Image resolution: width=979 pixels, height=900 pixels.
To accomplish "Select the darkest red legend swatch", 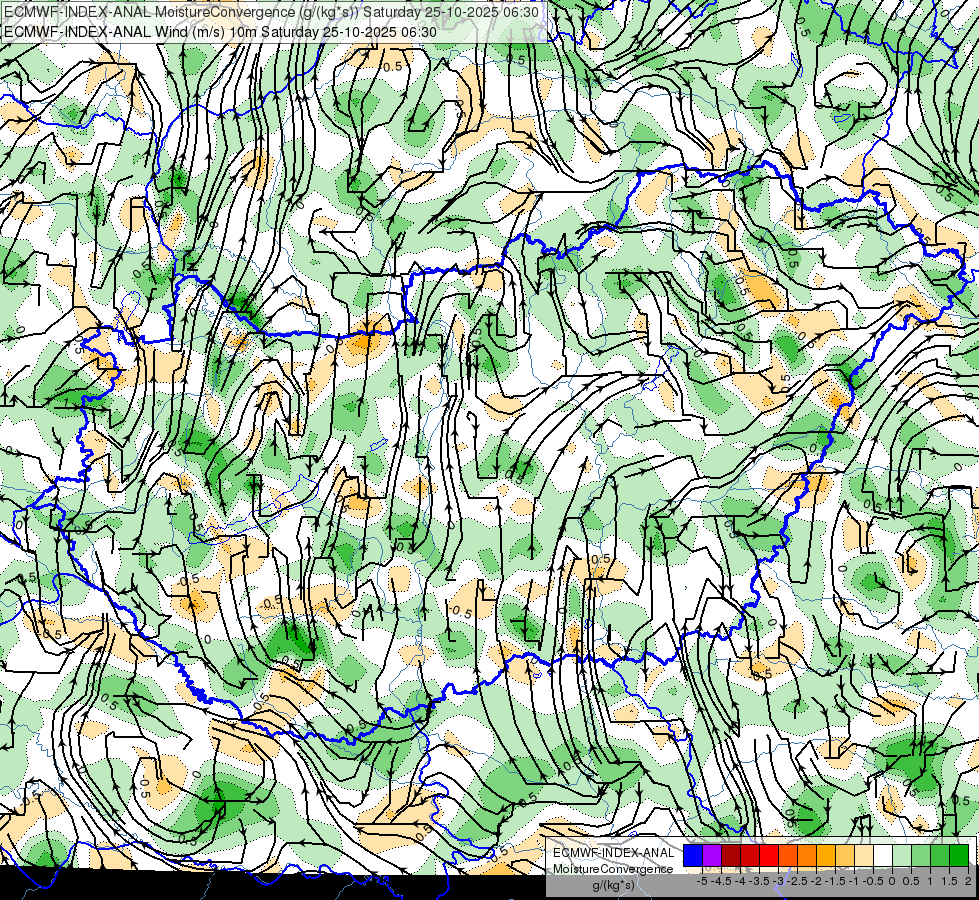I will (731, 855).
